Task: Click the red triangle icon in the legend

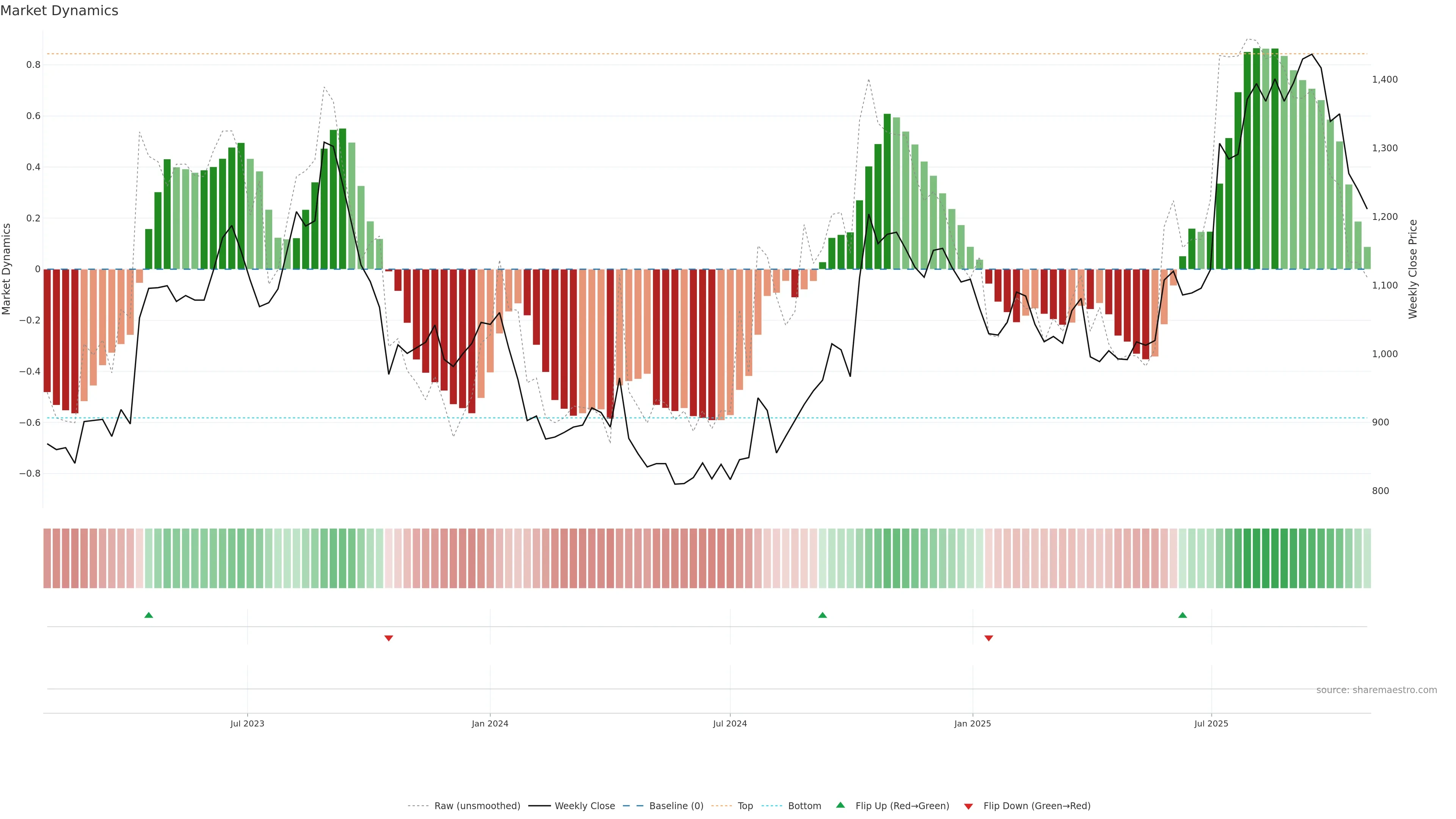Action: (968, 806)
